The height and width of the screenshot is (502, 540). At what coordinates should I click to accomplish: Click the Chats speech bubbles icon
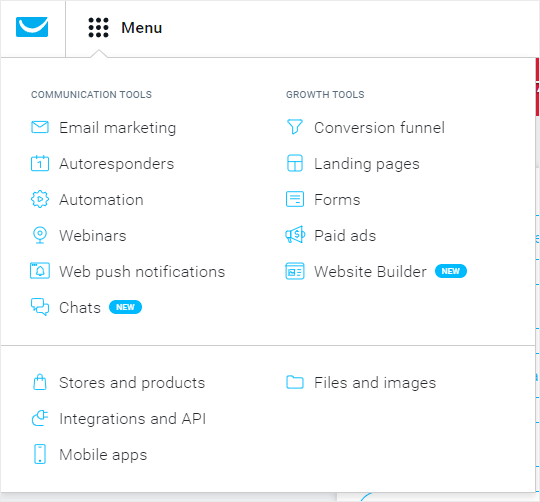click(40, 307)
